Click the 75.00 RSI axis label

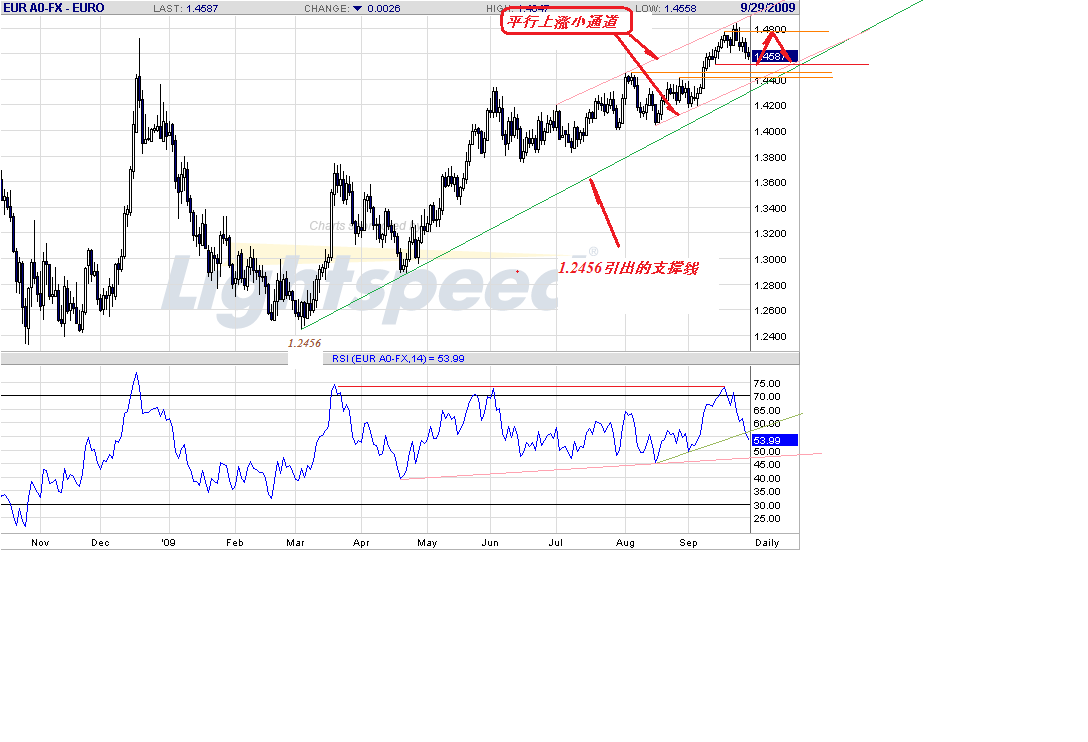tap(767, 383)
